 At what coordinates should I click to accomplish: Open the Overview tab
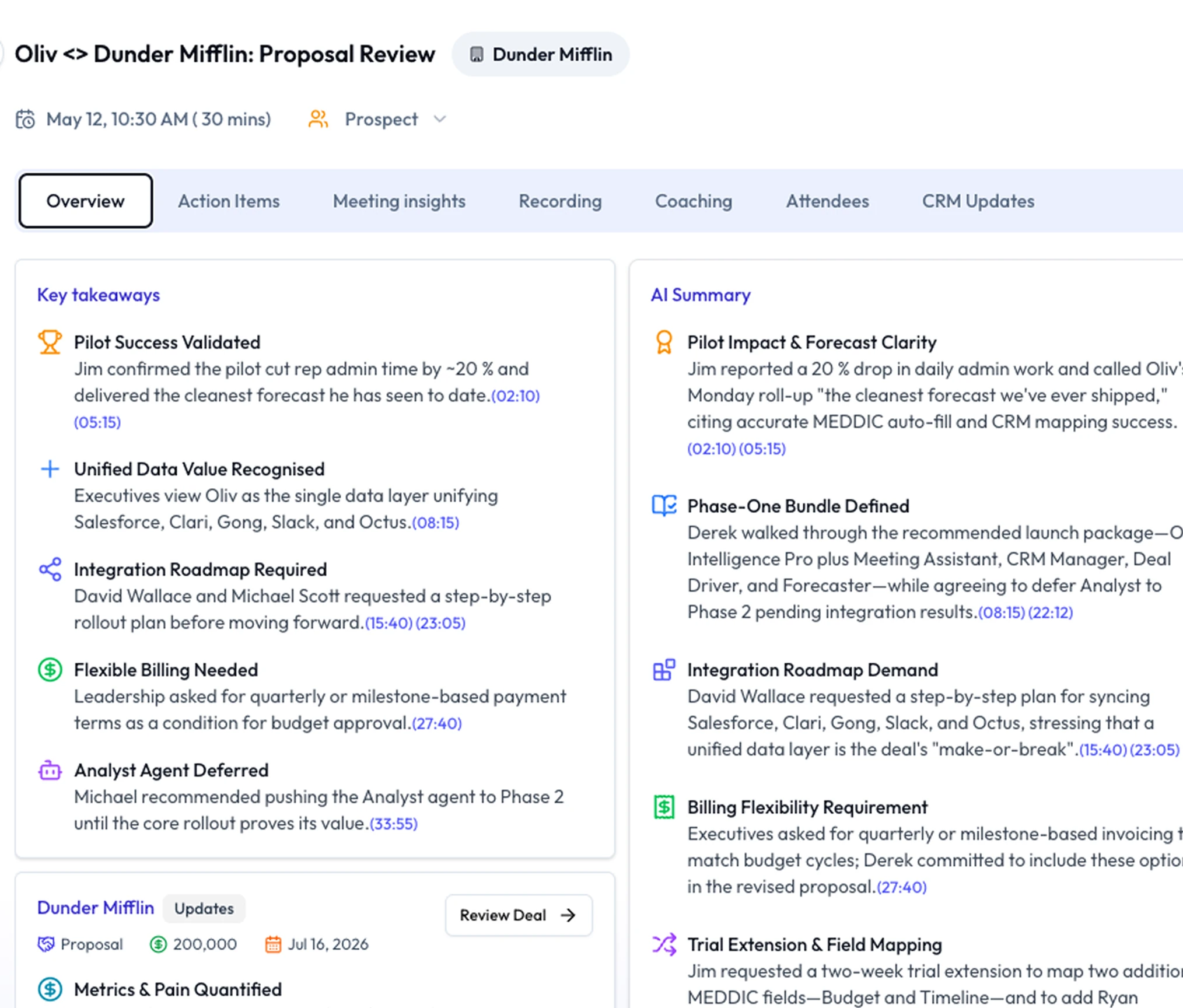click(86, 201)
